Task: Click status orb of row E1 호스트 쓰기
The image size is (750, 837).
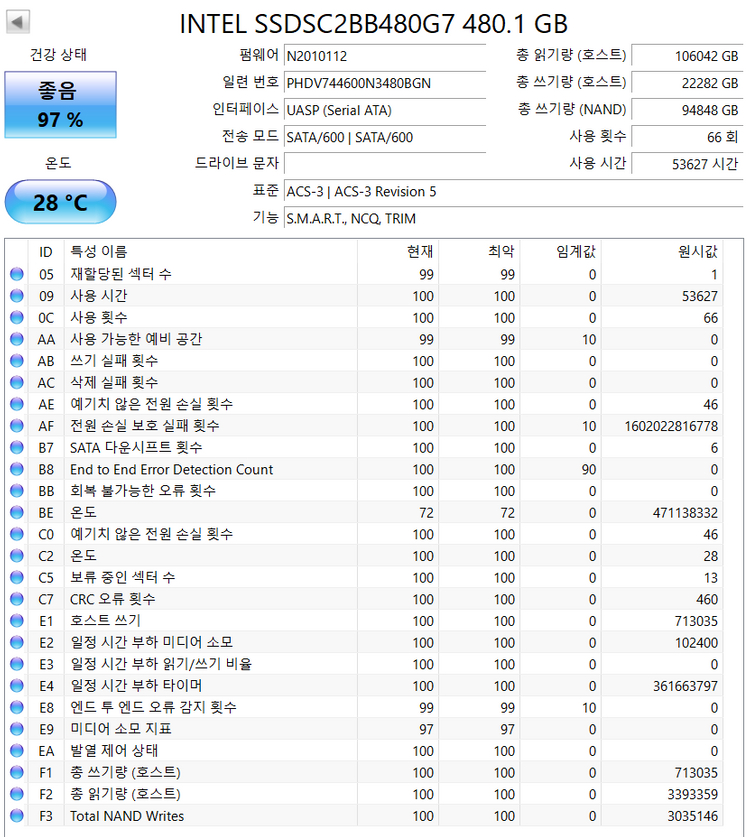Action: [17, 621]
